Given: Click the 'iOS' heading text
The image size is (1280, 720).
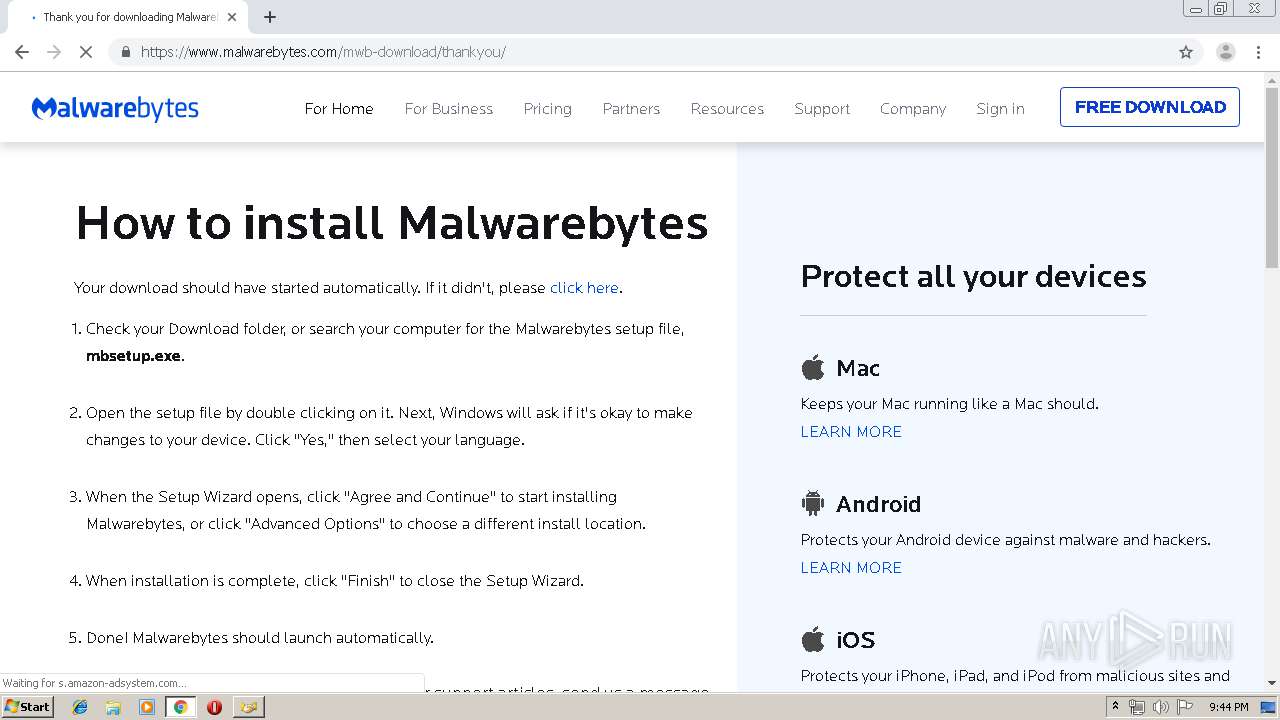Looking at the screenshot, I should (856, 640).
